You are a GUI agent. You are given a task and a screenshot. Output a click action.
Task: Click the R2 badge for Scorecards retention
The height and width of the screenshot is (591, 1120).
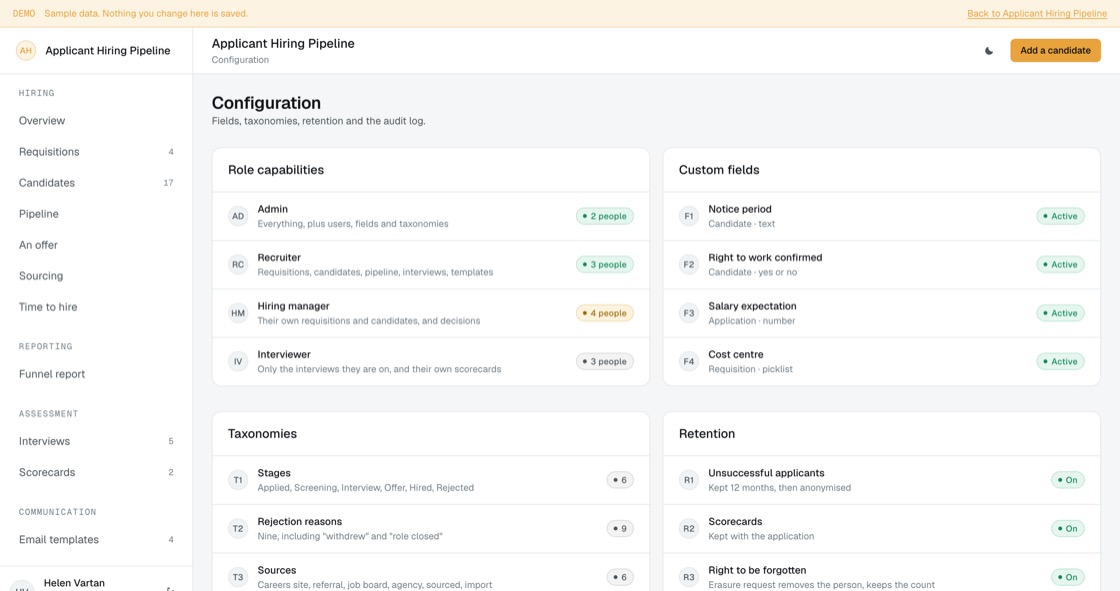pyautogui.click(x=689, y=529)
